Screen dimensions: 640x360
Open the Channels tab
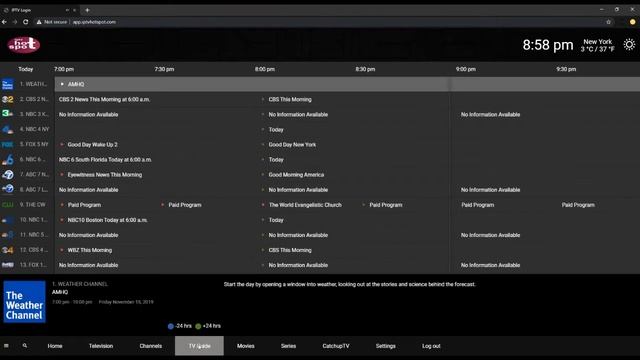(x=151, y=346)
